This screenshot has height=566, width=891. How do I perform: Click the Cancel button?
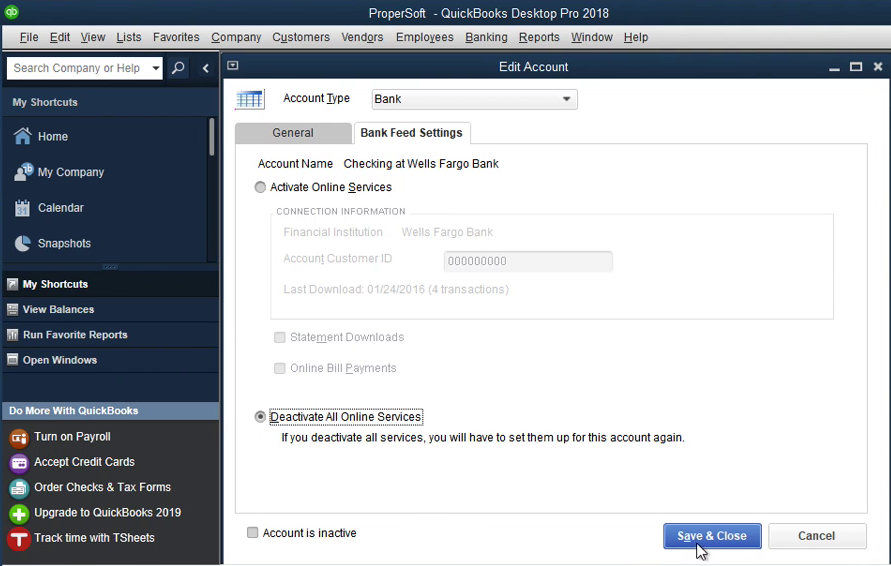click(817, 536)
